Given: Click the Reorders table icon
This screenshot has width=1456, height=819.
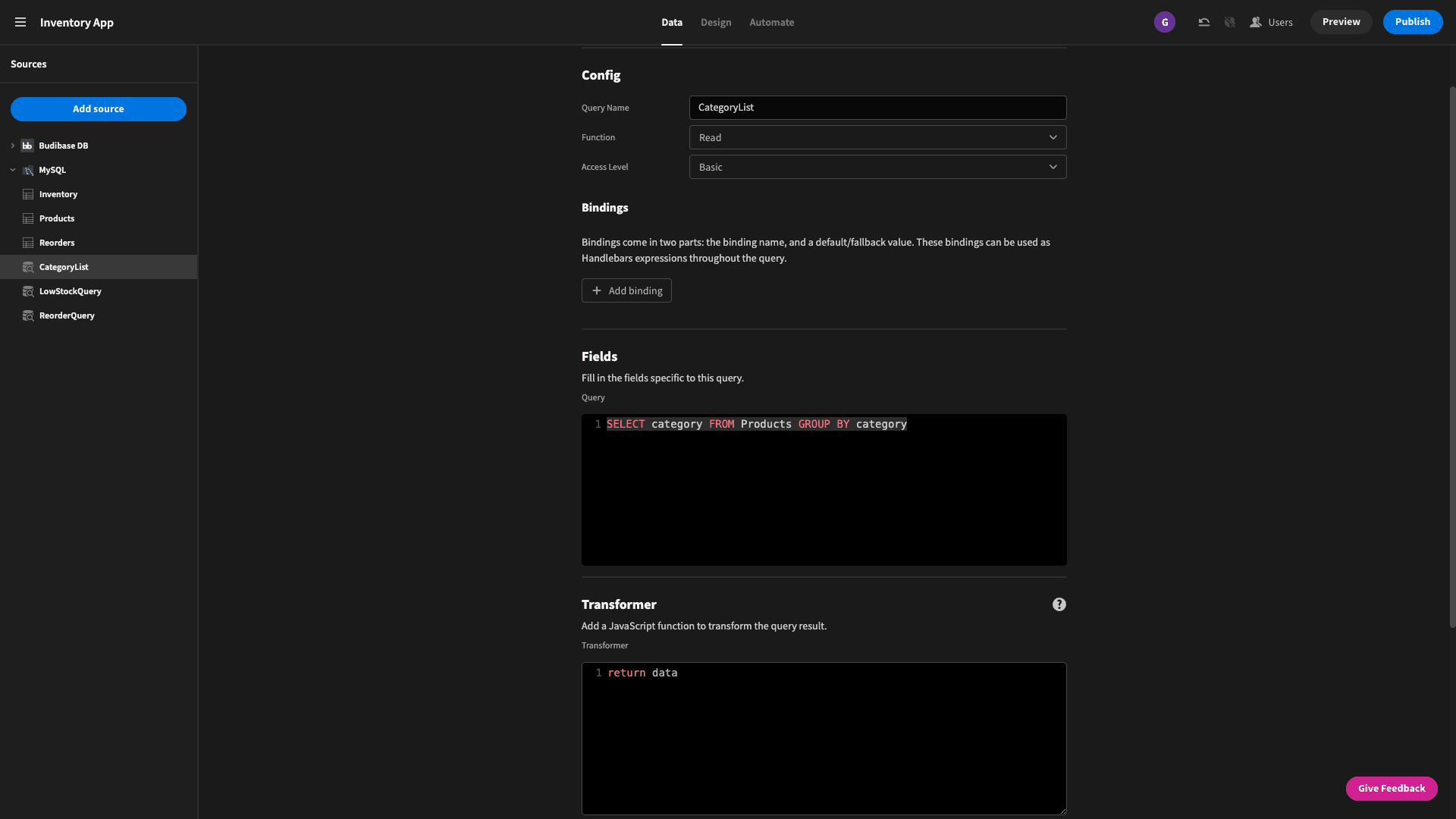Looking at the screenshot, I should click(x=28, y=243).
